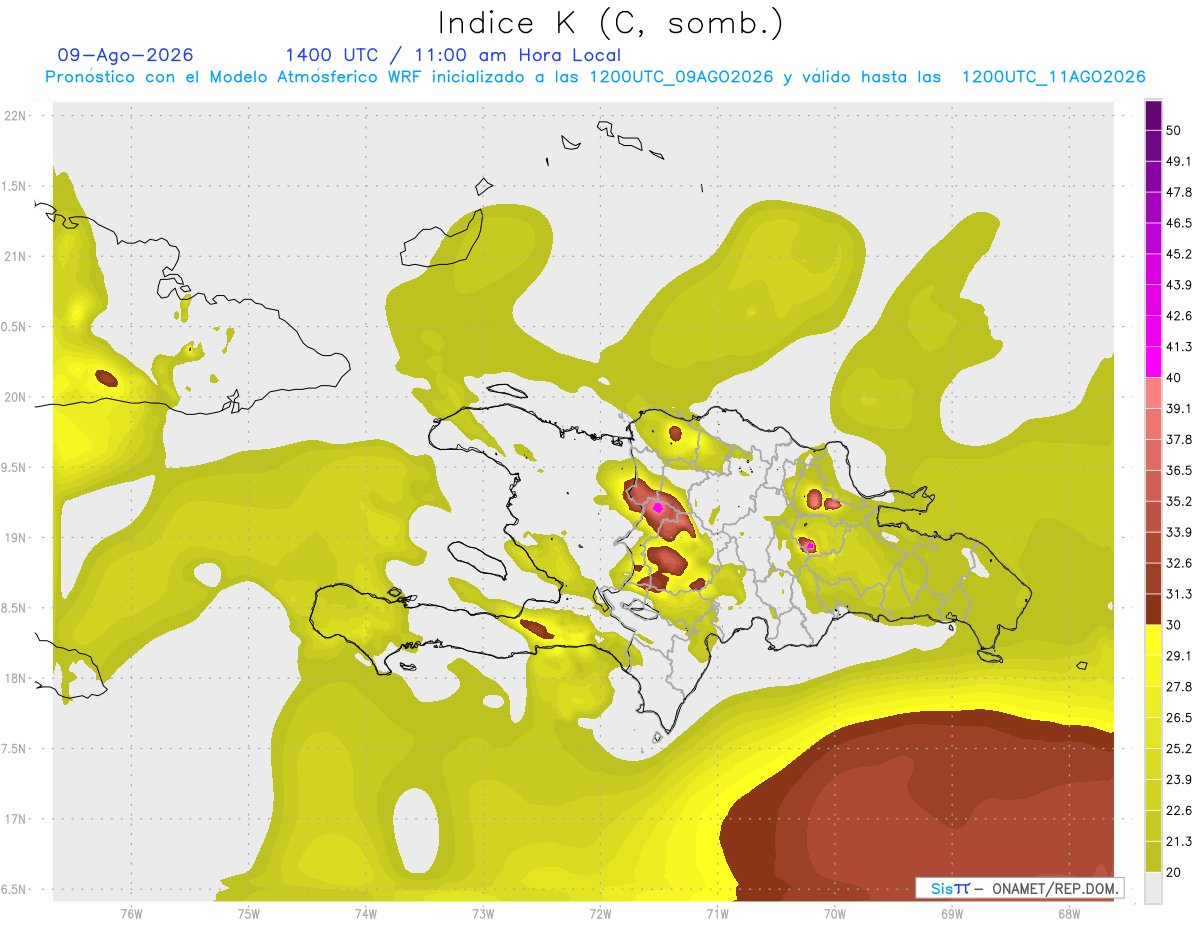Click the dark purple swatch above 50
This screenshot has width=1200, height=927.
click(x=1153, y=116)
